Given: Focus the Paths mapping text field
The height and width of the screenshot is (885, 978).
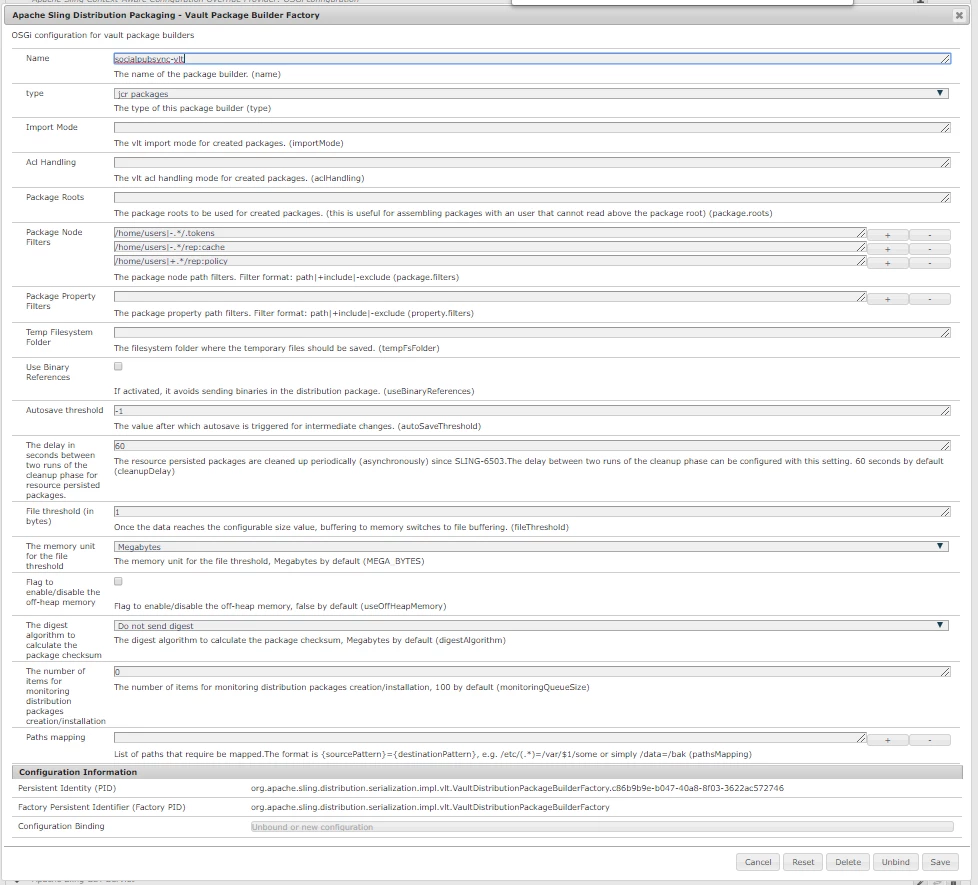Looking at the screenshot, I should pyautogui.click(x=490, y=738).
